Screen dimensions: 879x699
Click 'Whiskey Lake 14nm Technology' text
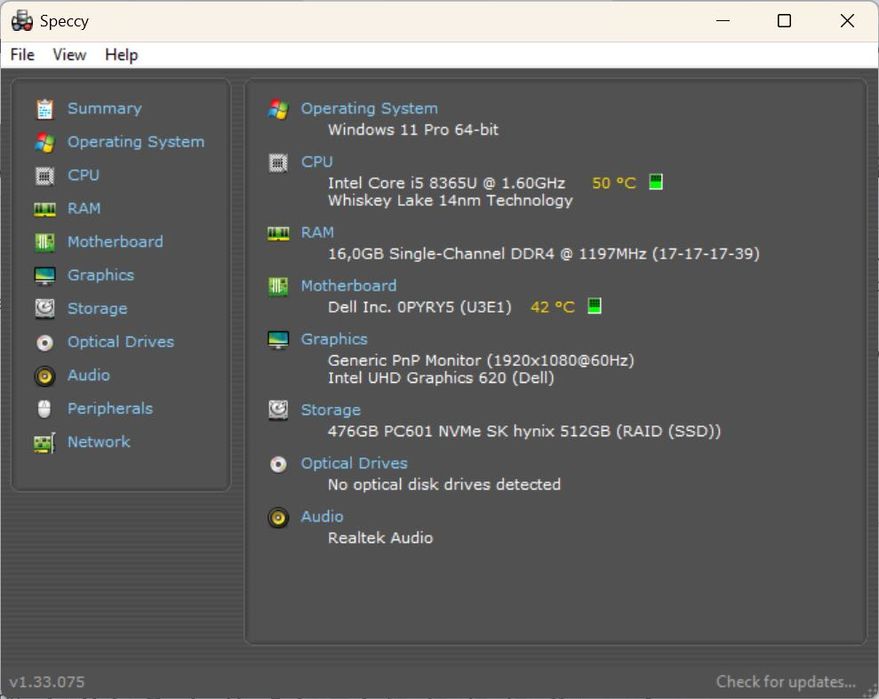tap(450, 200)
